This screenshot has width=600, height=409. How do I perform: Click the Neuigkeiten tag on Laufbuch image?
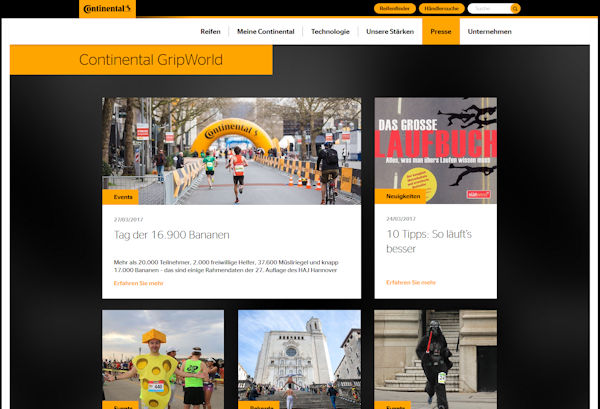400,196
